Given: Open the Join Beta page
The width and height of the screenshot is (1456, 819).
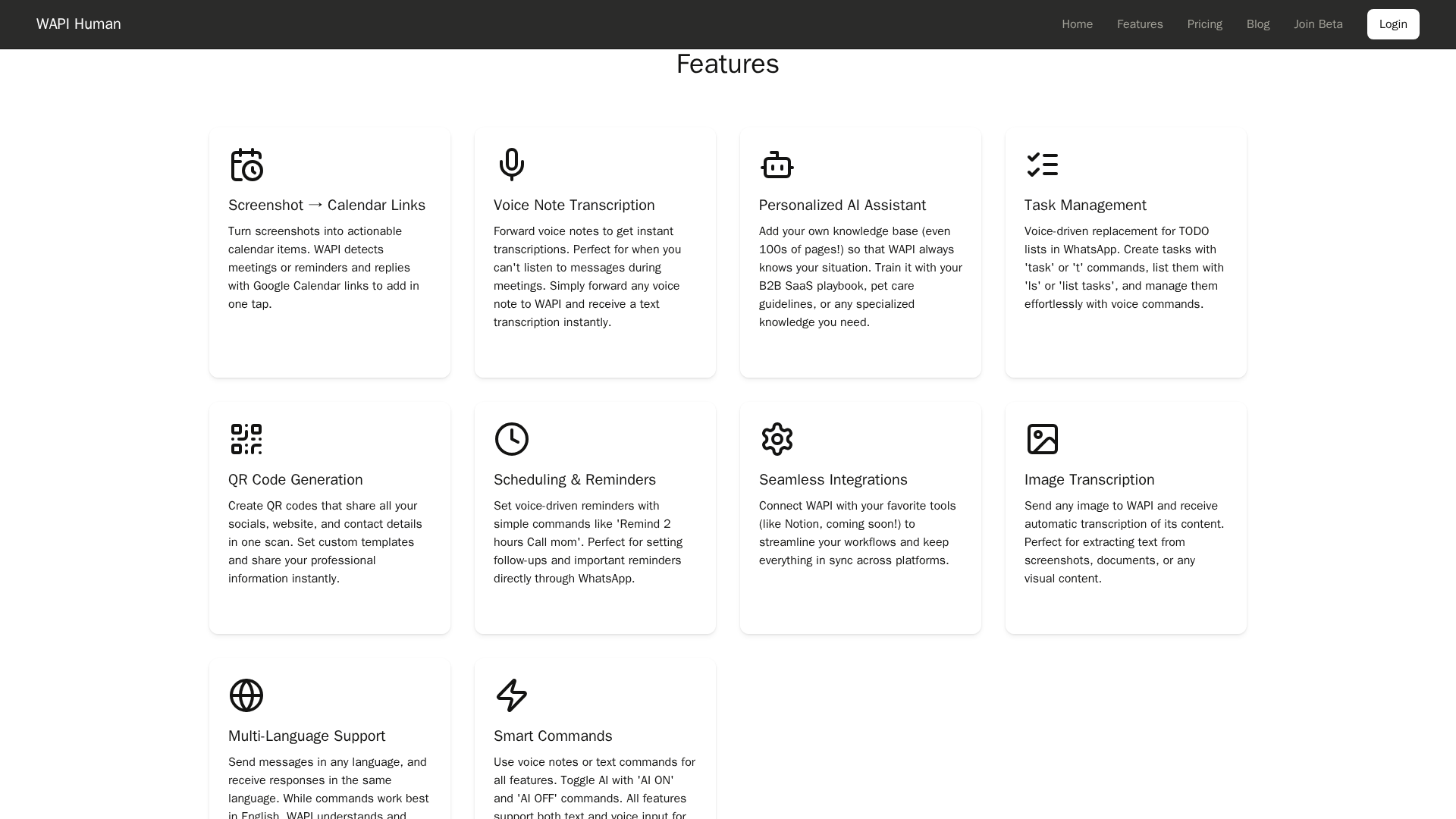Looking at the screenshot, I should (1318, 24).
